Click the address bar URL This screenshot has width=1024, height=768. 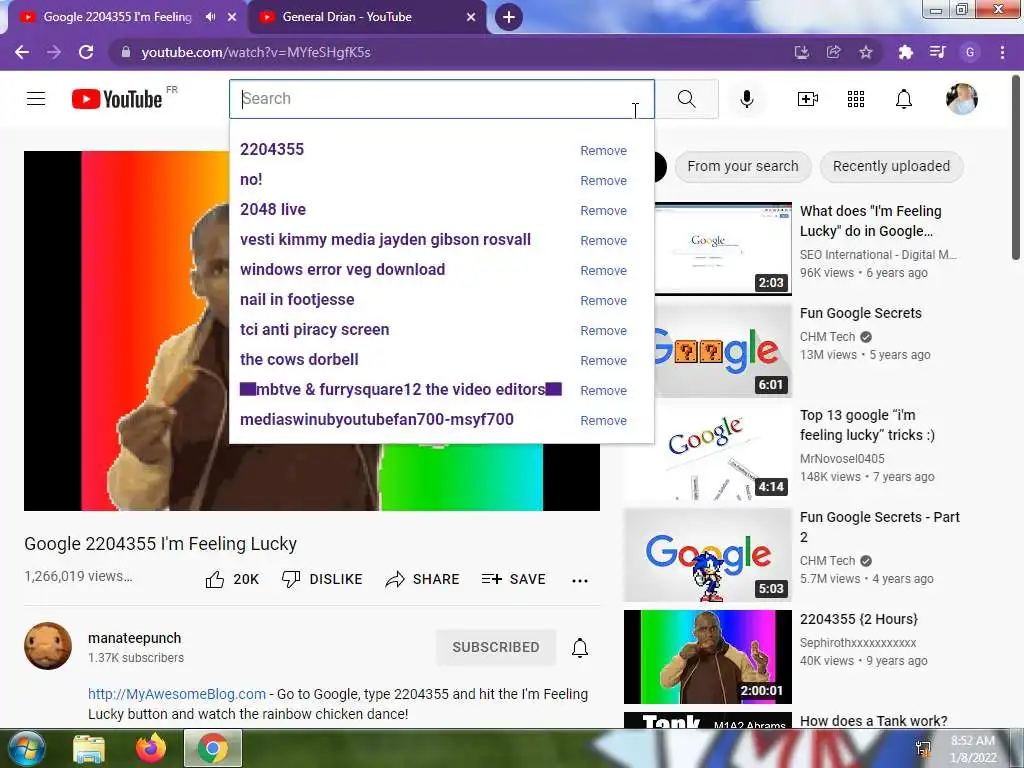pyautogui.click(x=256, y=52)
